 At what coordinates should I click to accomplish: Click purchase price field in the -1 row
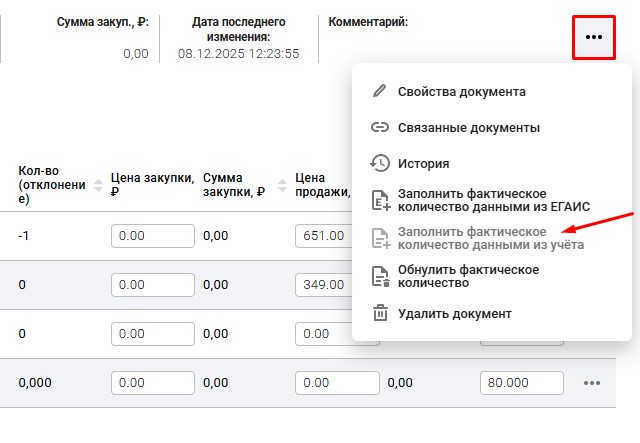153,236
